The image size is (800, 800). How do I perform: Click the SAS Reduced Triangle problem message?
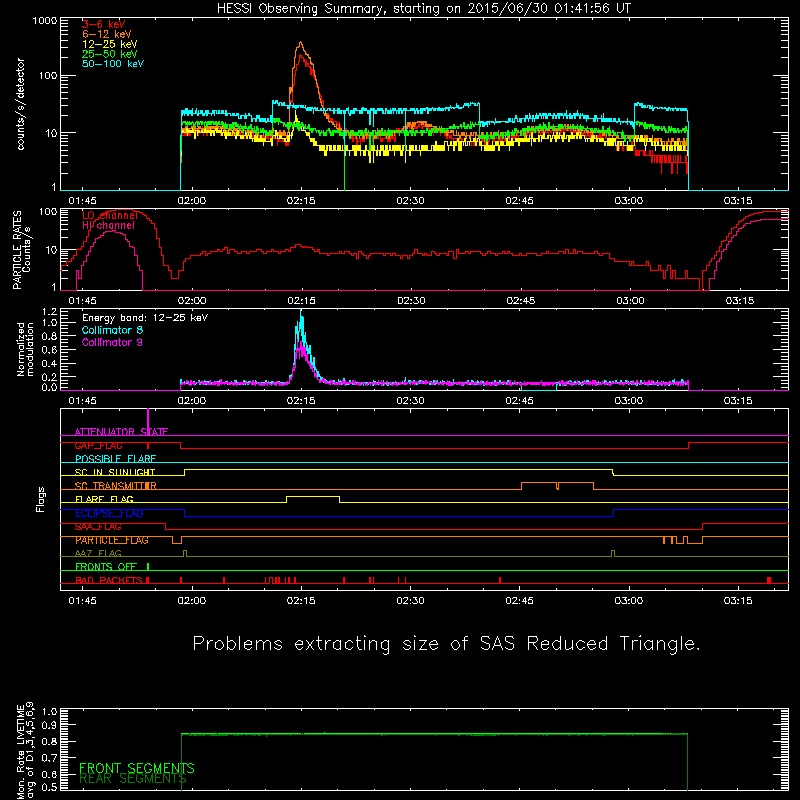coord(446,644)
